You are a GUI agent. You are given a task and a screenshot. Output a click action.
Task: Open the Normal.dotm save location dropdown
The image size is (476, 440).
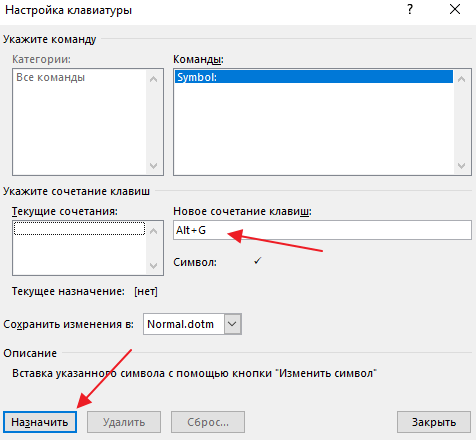192,324
